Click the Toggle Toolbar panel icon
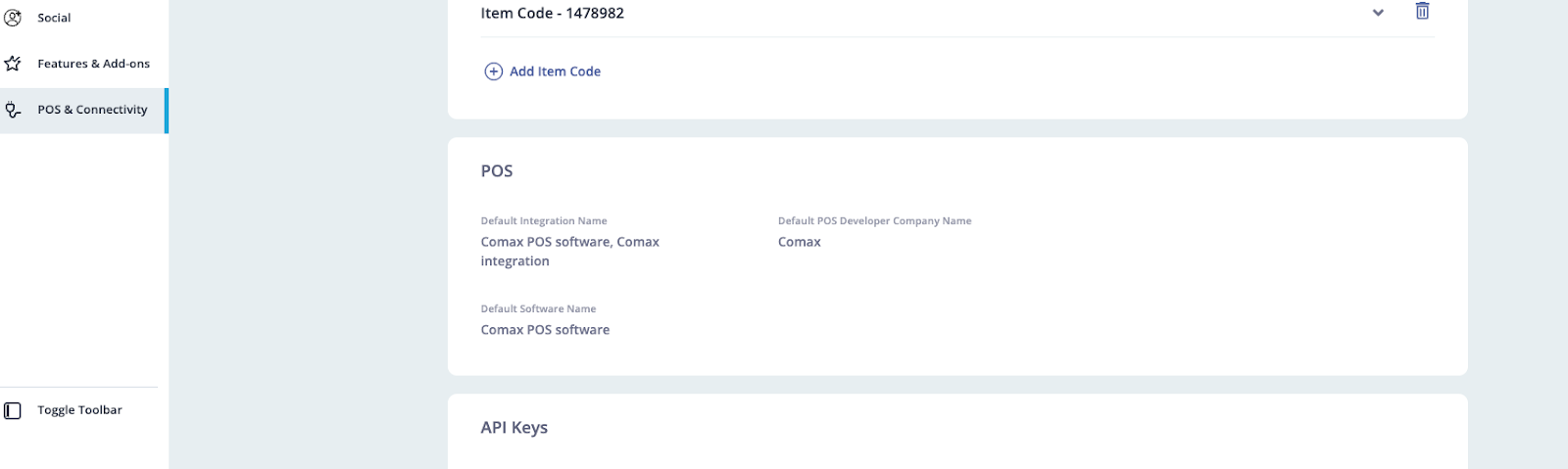1568x469 pixels. tap(13, 410)
